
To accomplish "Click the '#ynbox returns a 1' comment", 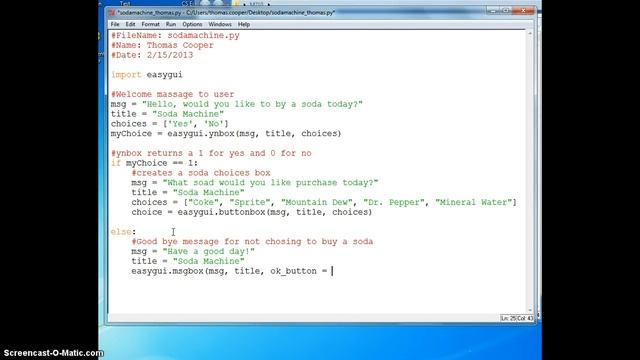I will click(211, 153).
